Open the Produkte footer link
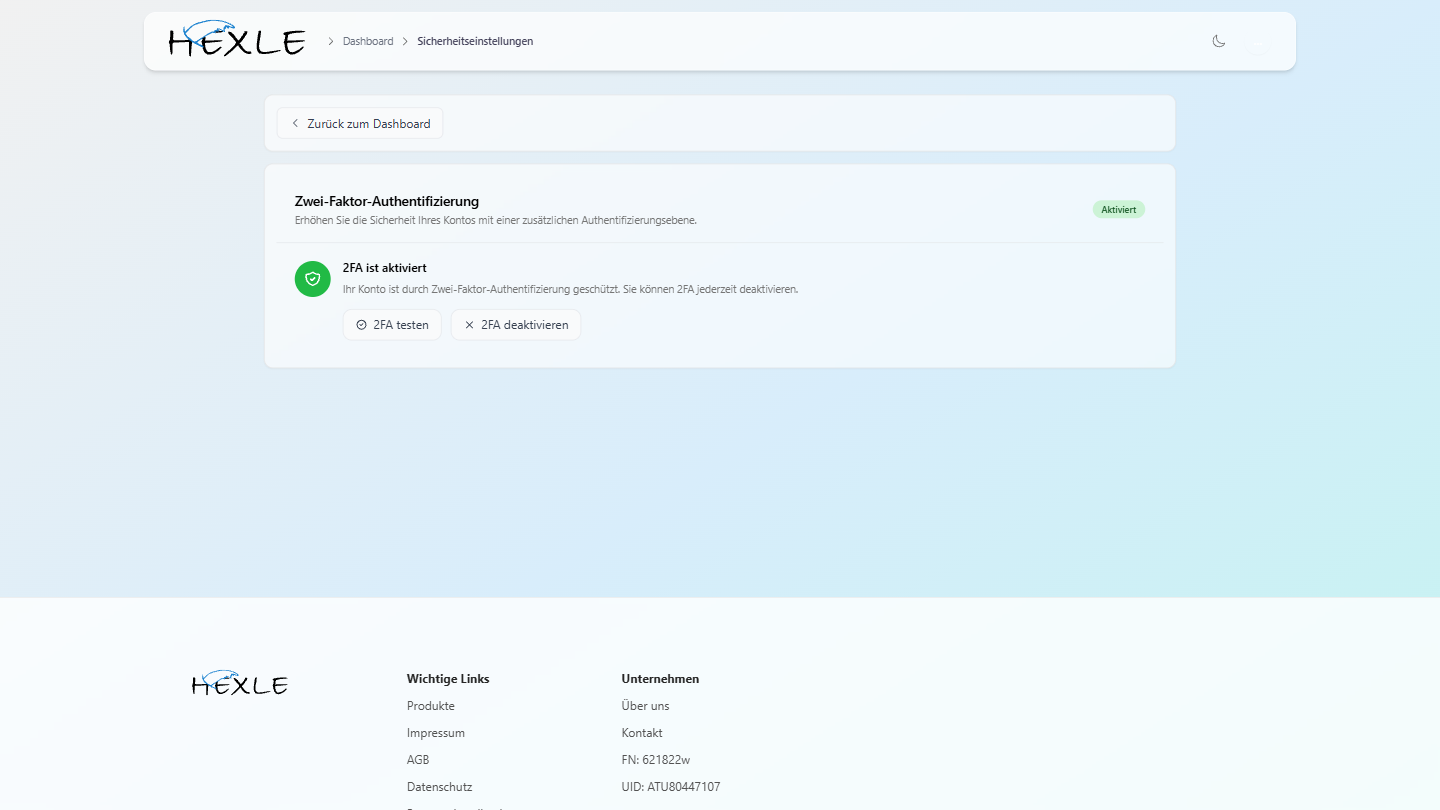Image resolution: width=1440 pixels, height=810 pixels. point(431,706)
